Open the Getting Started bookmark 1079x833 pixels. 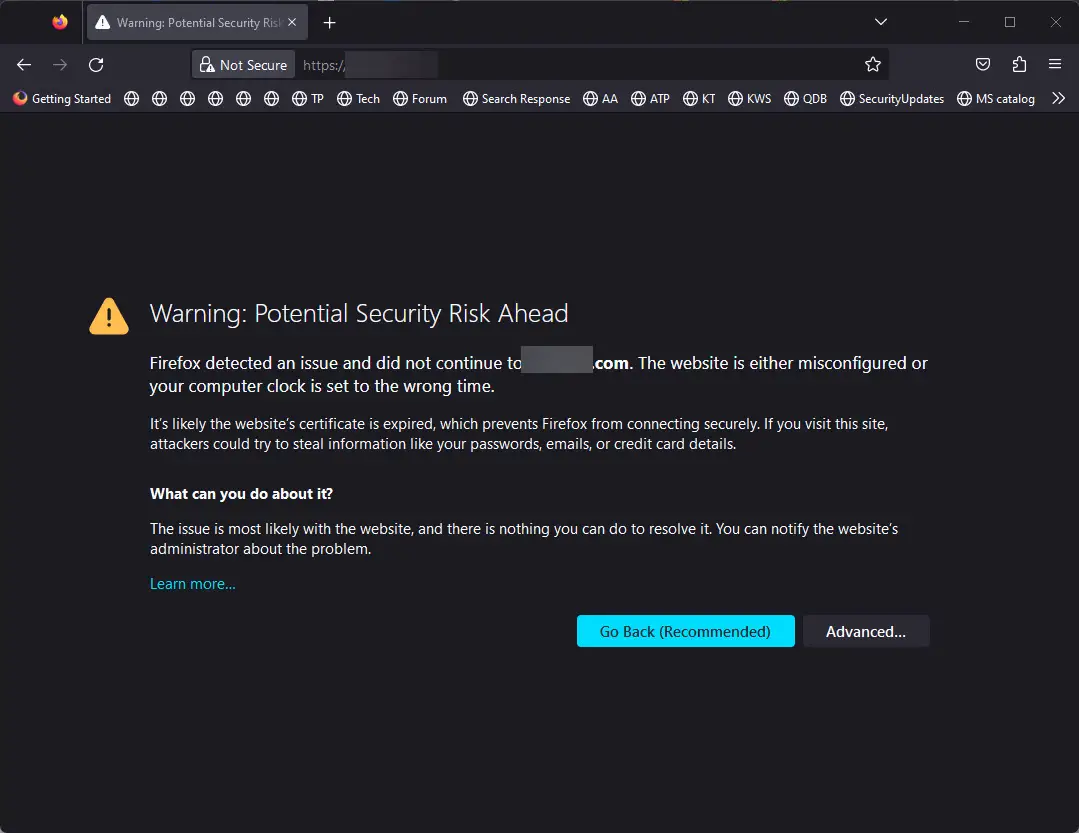click(62, 98)
